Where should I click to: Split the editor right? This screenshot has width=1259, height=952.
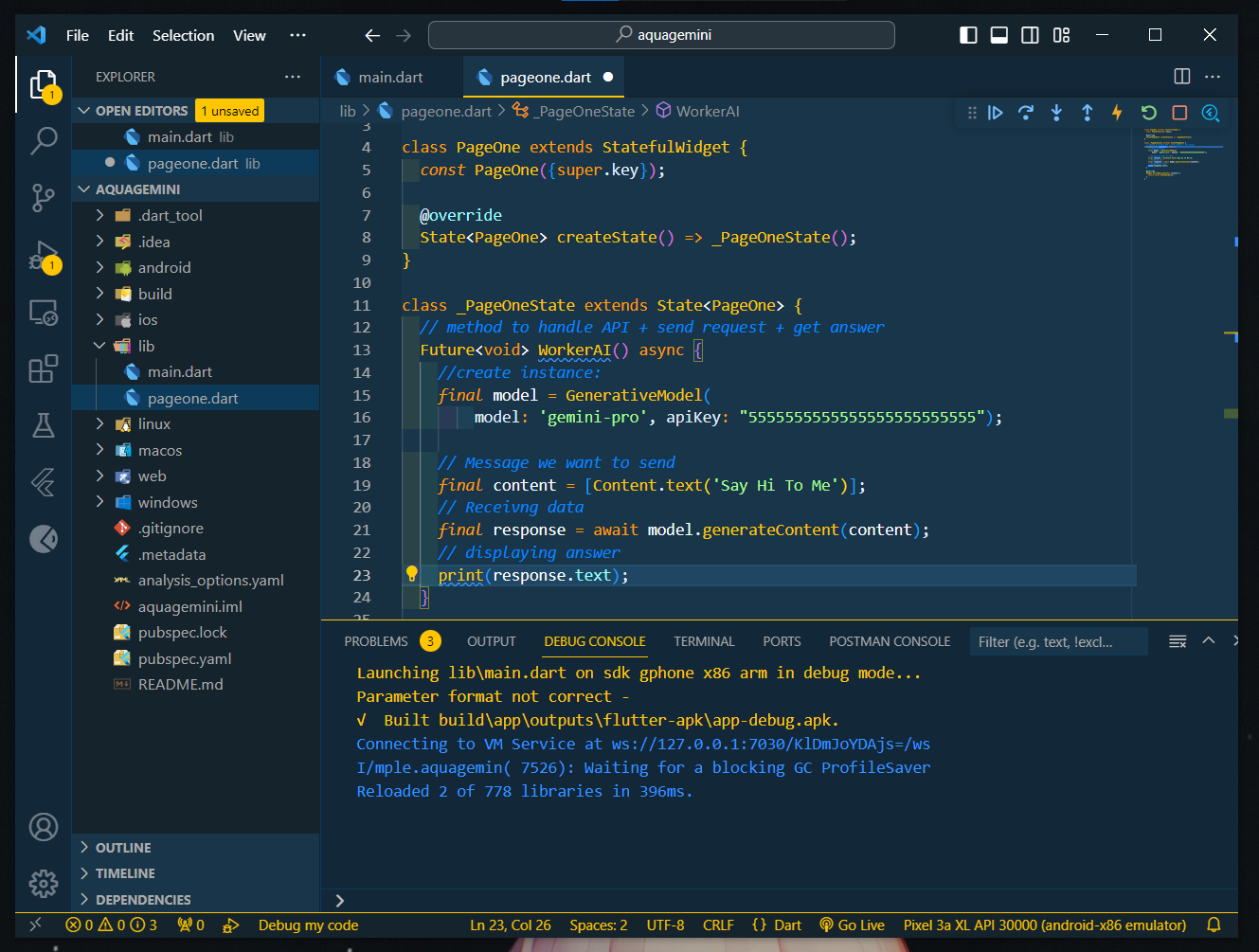click(x=1182, y=77)
